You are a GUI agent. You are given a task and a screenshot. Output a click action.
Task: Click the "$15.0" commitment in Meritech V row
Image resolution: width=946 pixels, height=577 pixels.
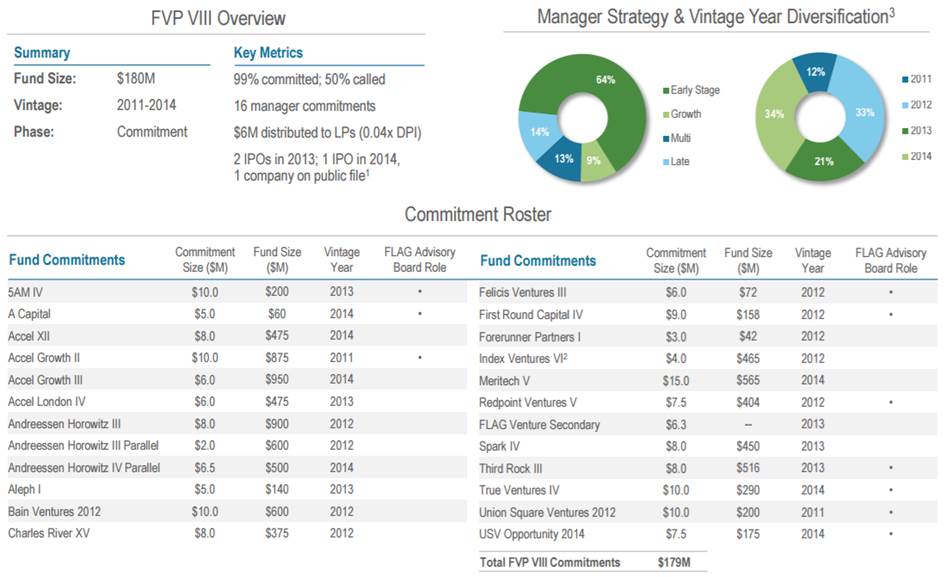[676, 381]
